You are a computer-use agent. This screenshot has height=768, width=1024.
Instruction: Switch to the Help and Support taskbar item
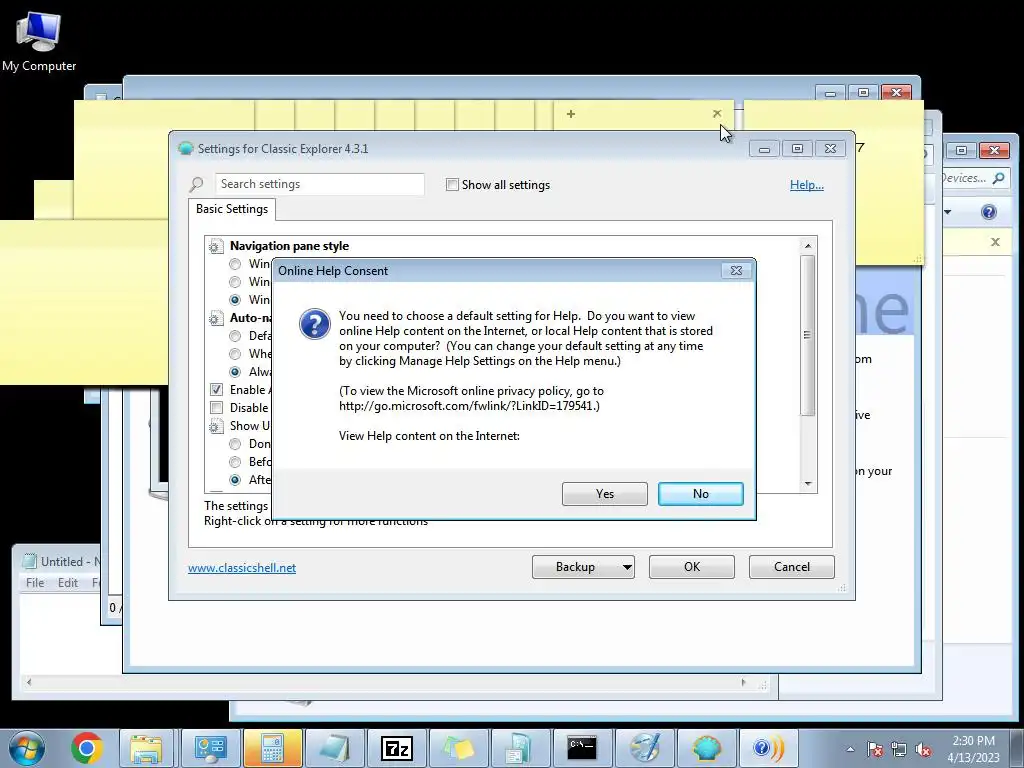(768, 748)
